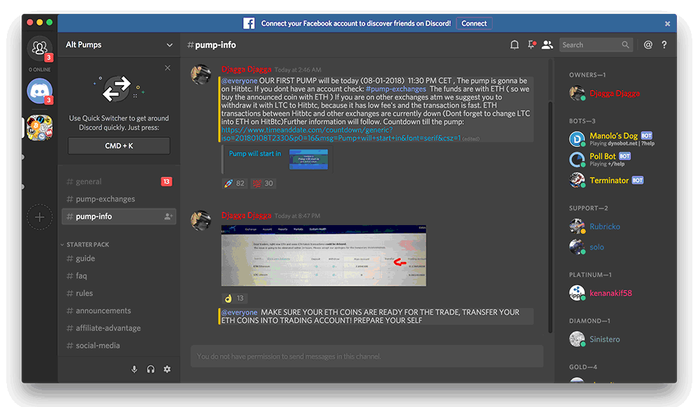Click Rubricko member avatar

tap(577, 226)
